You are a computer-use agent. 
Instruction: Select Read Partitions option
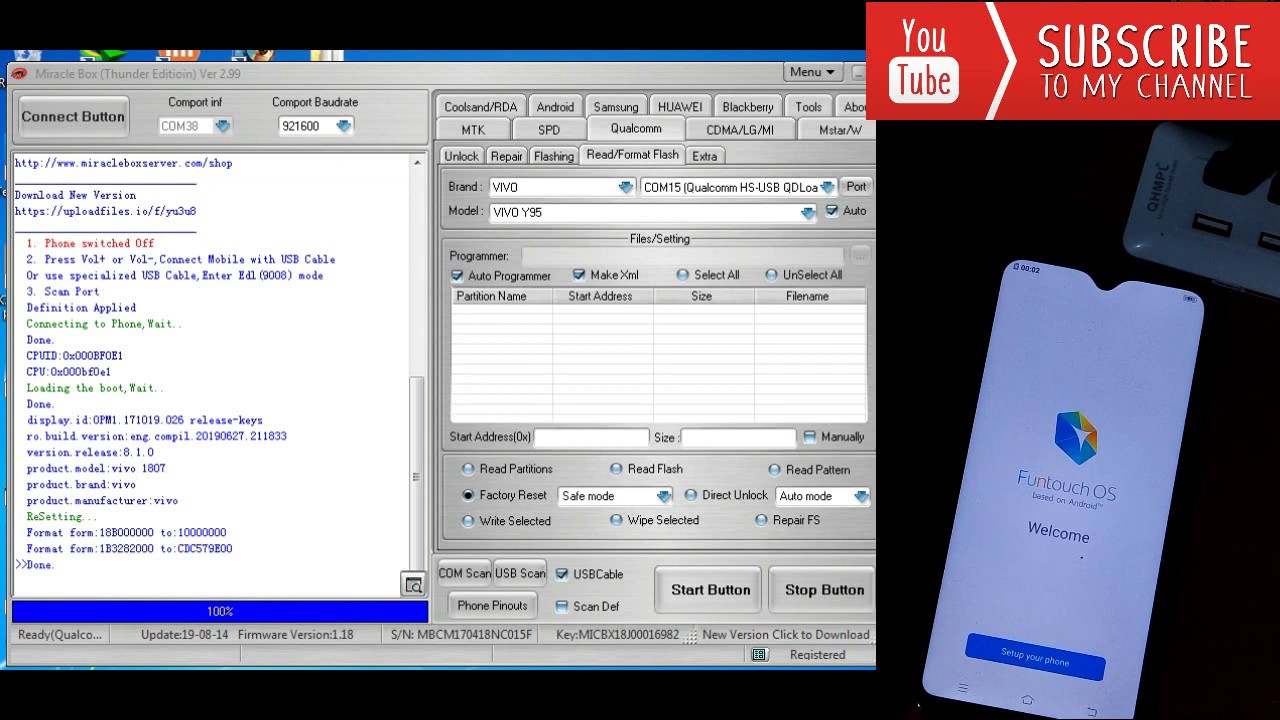pos(468,469)
